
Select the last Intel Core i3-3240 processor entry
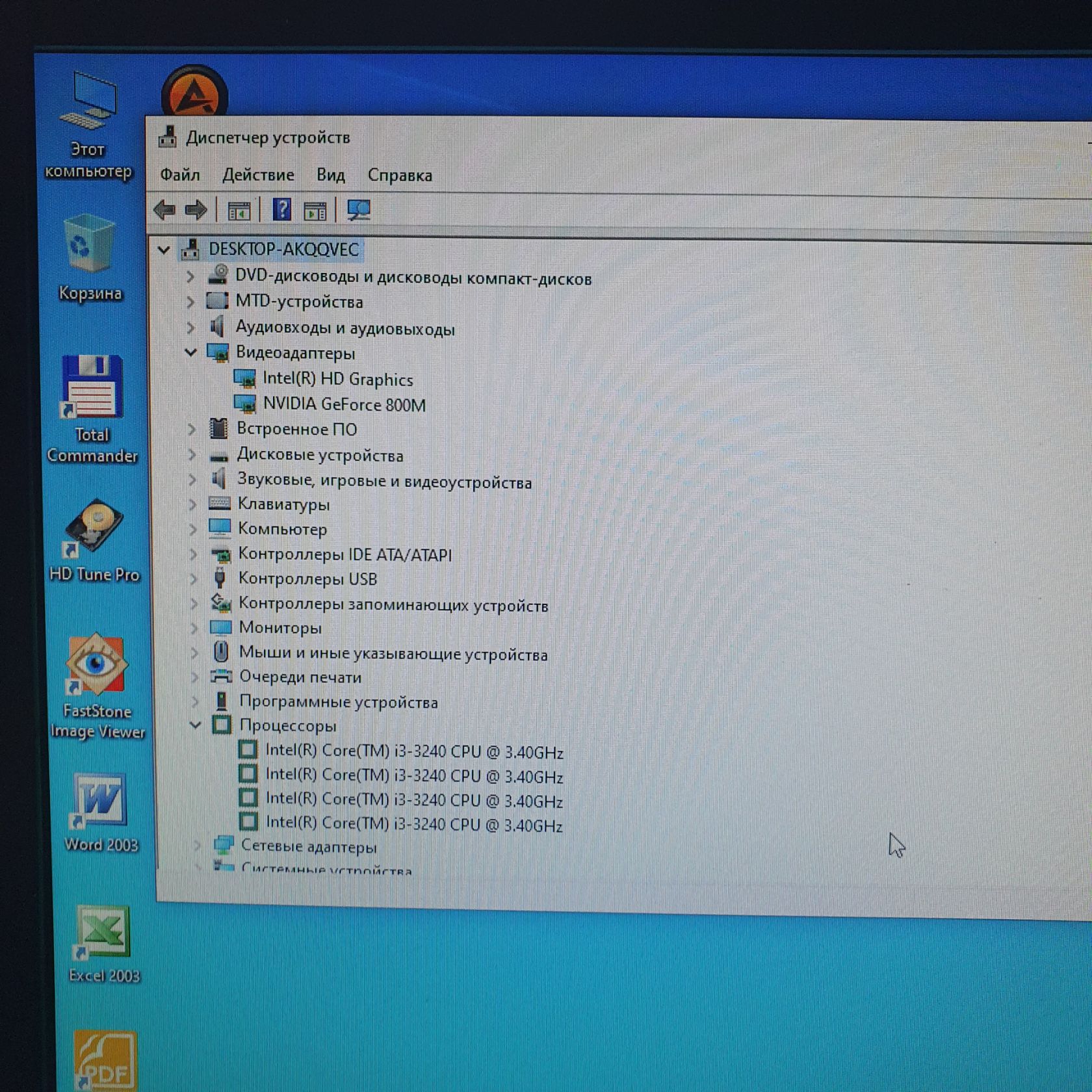coord(400,824)
